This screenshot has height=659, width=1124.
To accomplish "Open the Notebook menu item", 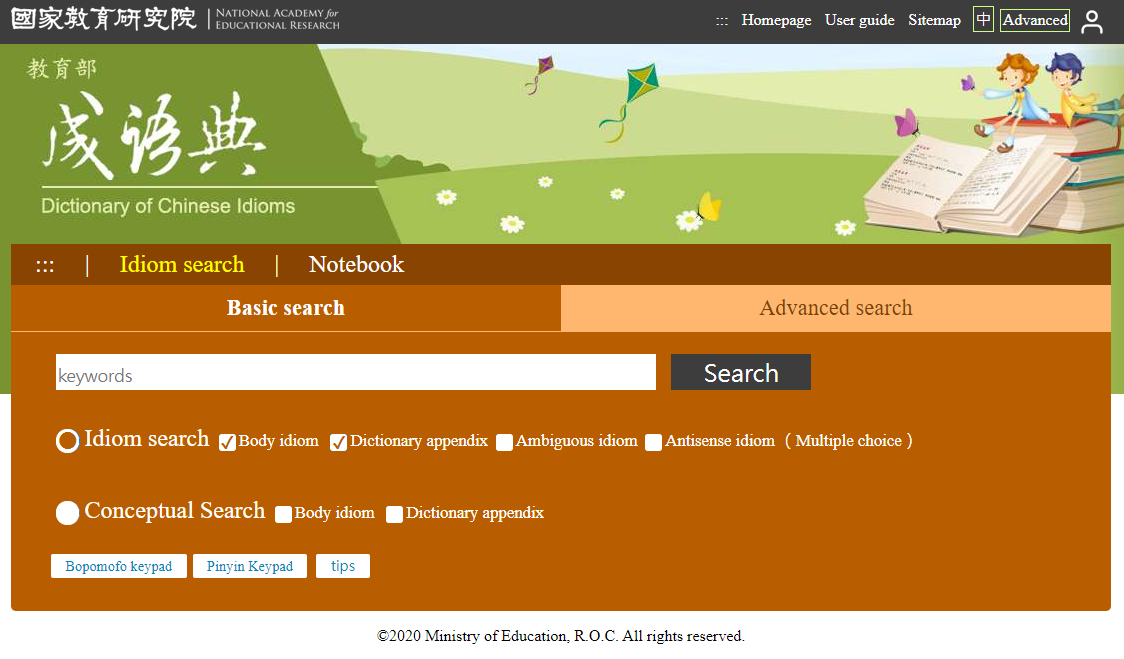I will point(356,265).
